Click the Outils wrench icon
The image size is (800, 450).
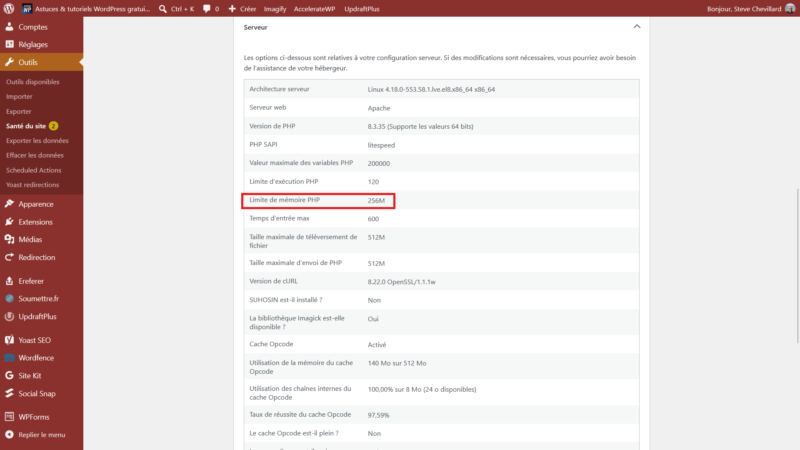tap(9, 62)
